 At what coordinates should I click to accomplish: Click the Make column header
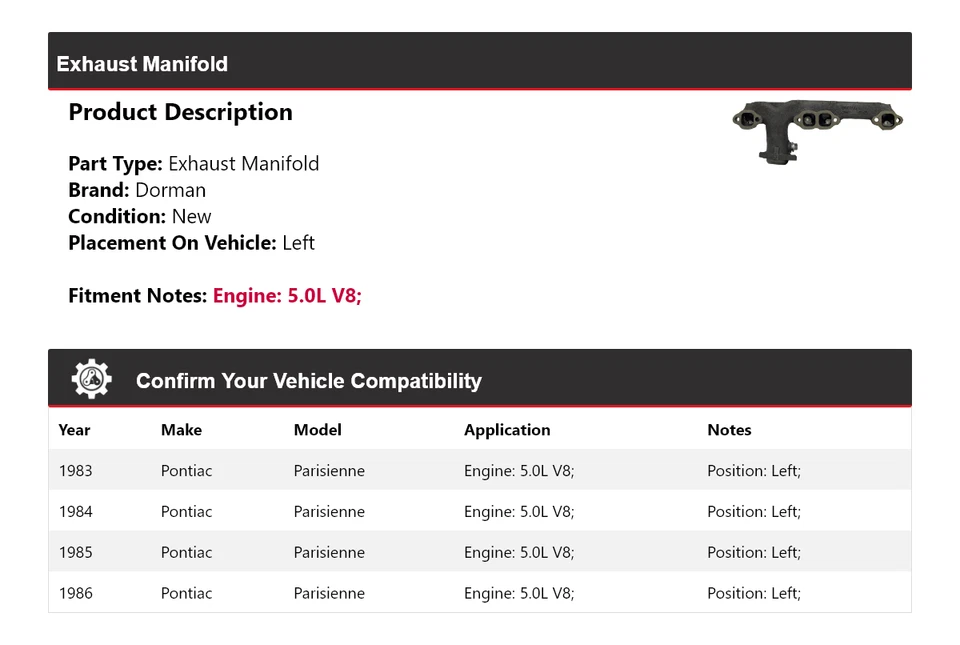coord(181,430)
